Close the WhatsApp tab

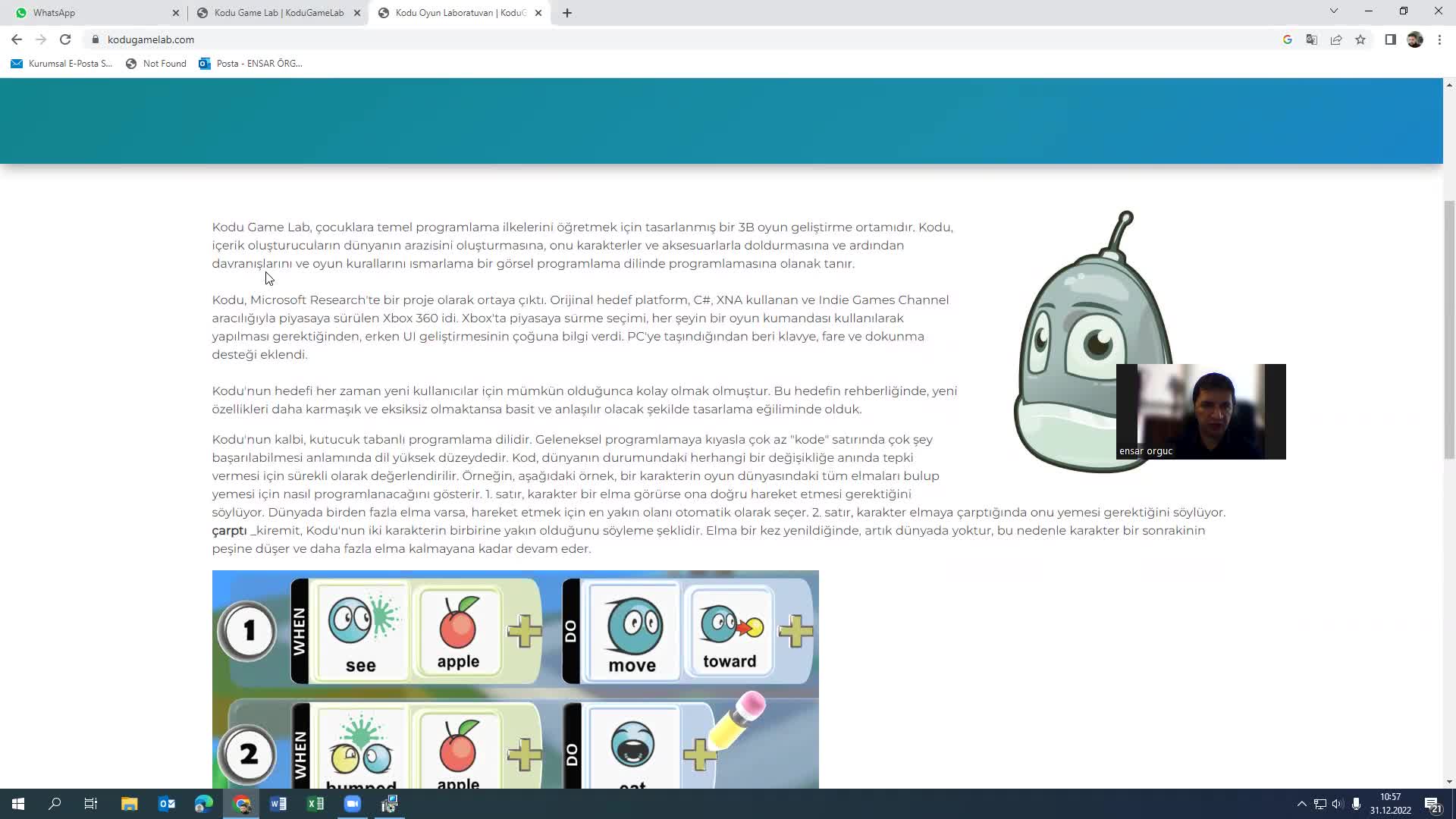(176, 13)
